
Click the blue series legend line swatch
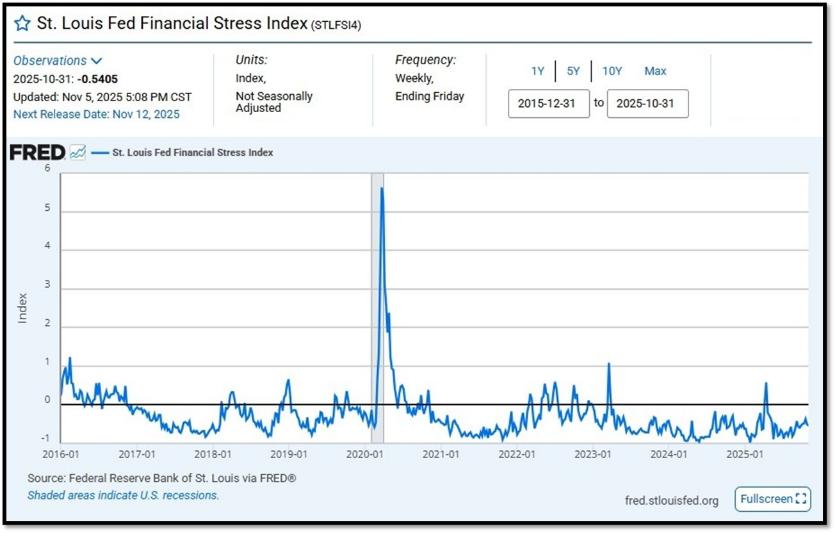tap(100, 153)
